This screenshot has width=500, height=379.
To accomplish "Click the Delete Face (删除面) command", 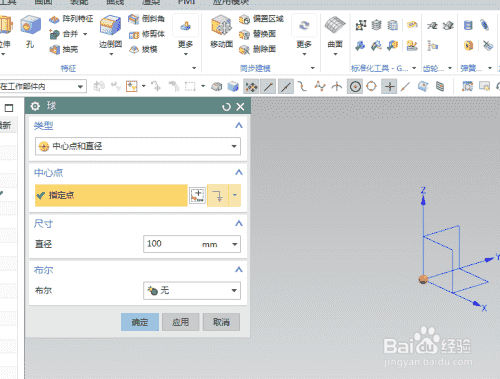I will coord(257,49).
